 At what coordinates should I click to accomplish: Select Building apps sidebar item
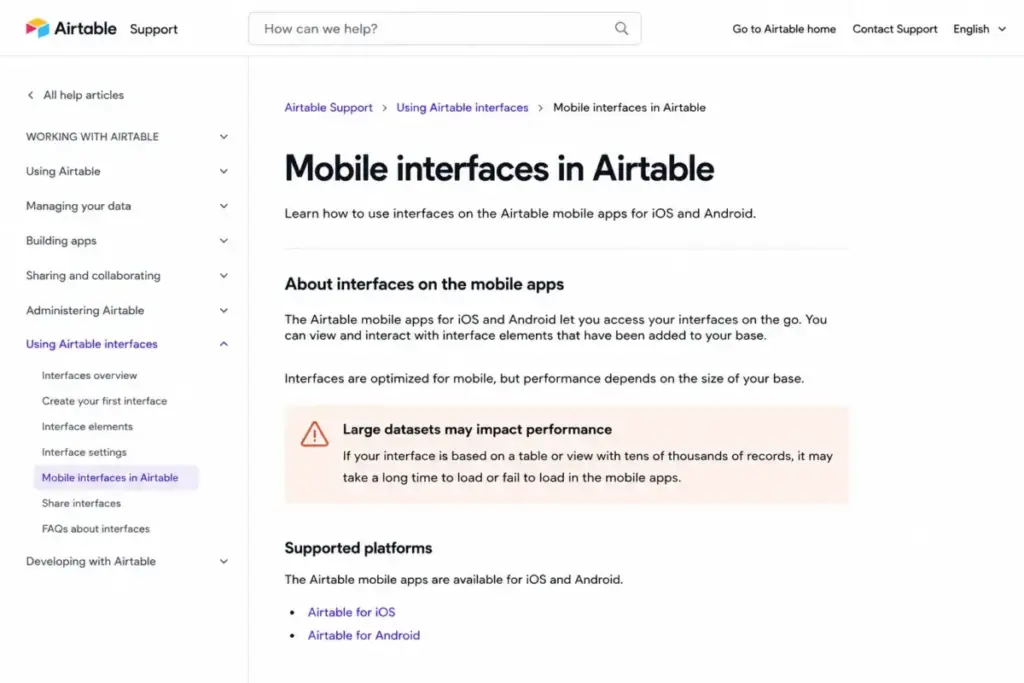pyautogui.click(x=61, y=241)
